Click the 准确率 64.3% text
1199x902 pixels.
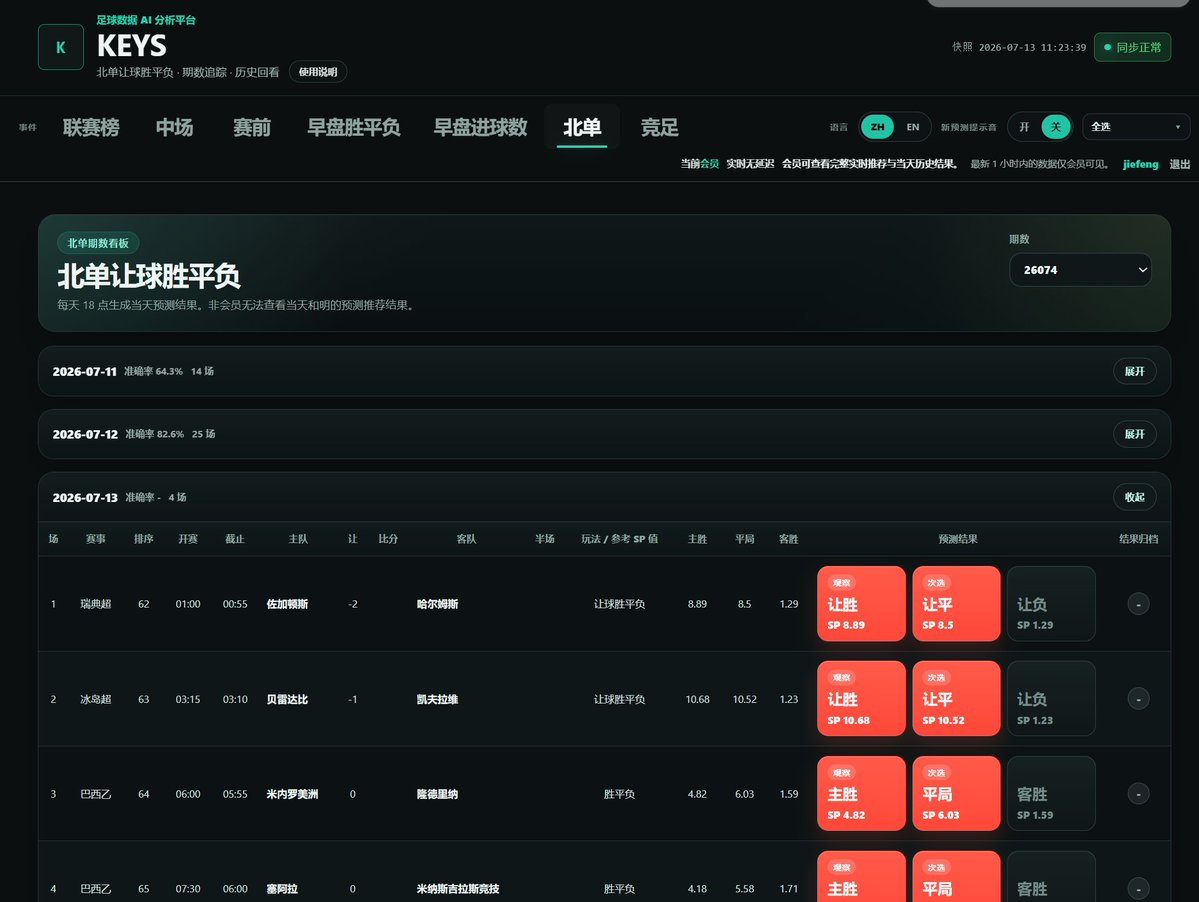pos(153,372)
